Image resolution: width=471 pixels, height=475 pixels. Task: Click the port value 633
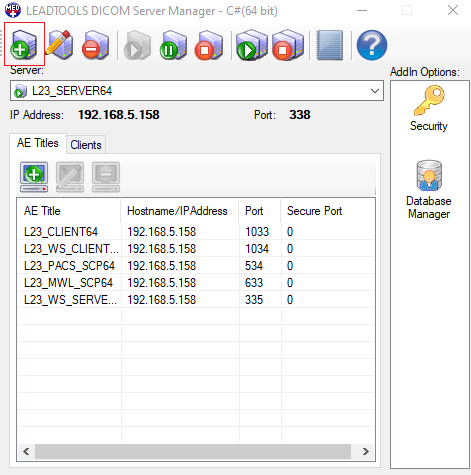[x=254, y=283]
